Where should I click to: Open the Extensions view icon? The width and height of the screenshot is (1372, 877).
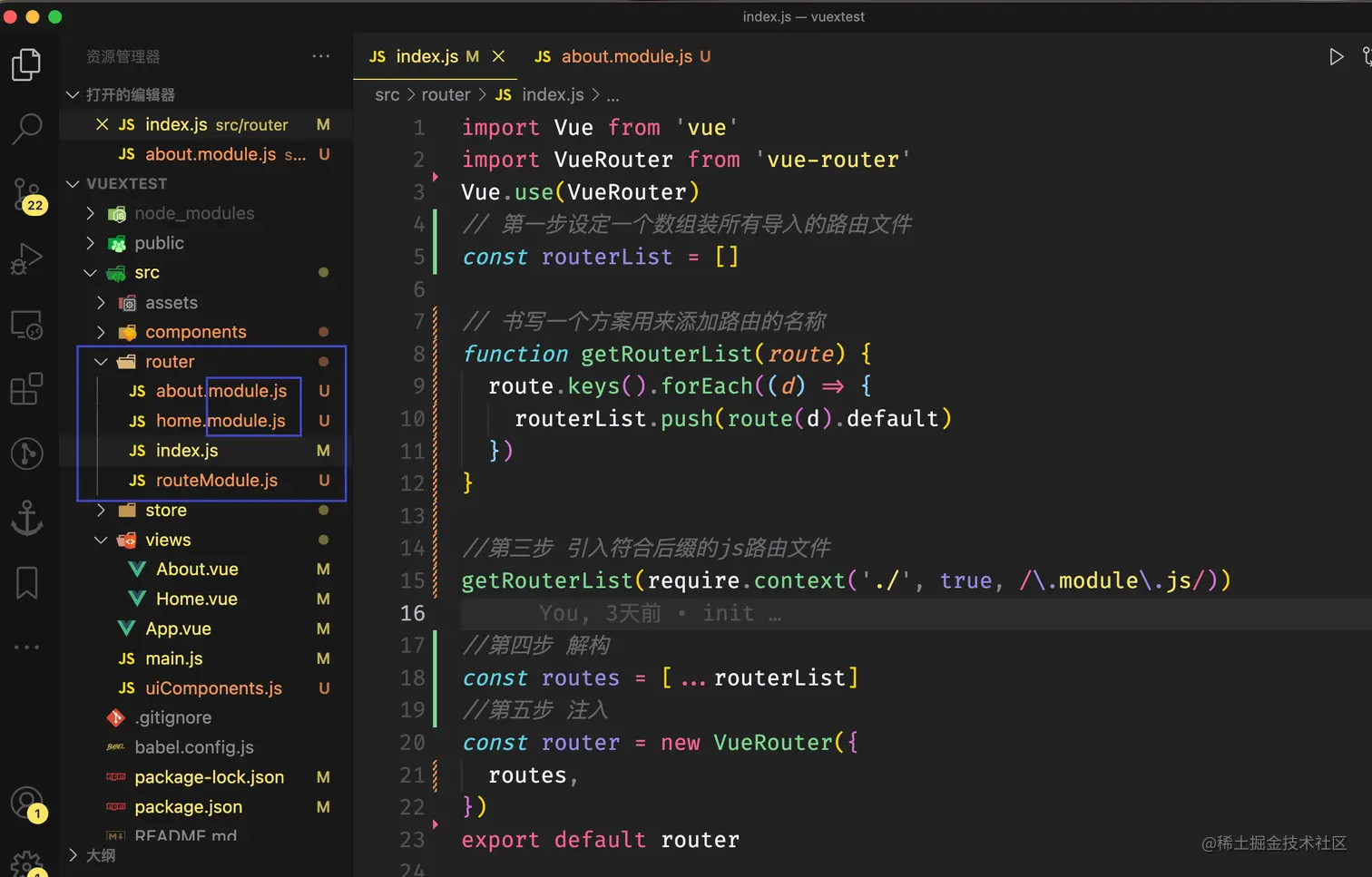coord(26,389)
